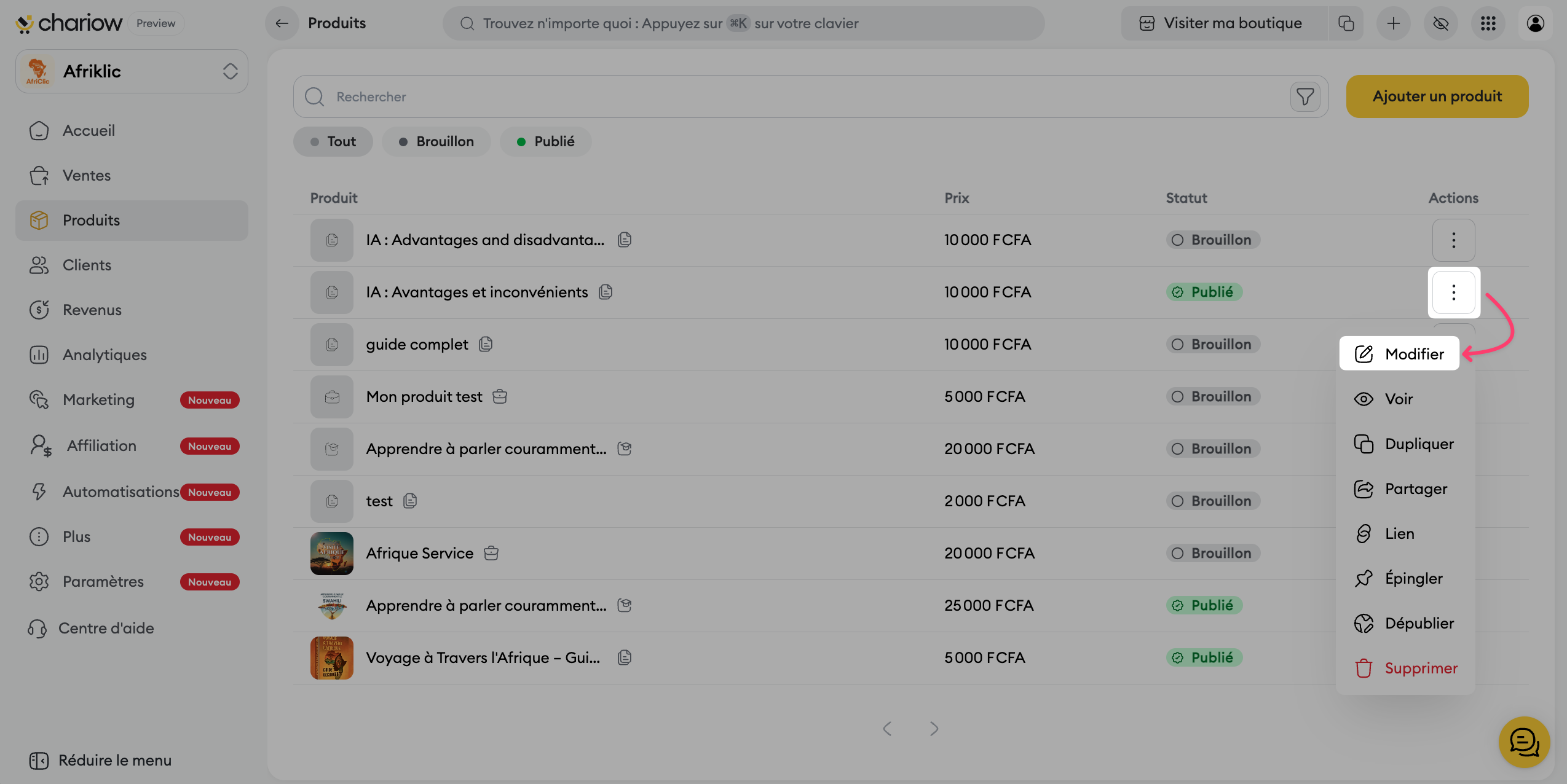Select the Publié status filter
Image resolution: width=1567 pixels, height=784 pixels.
[545, 141]
